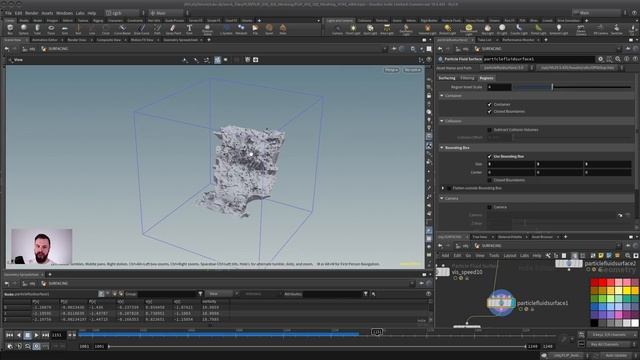Image resolution: width=640 pixels, height=360 pixels.
Task: Select the Sphere shelf tool
Action: click(x=24, y=29)
